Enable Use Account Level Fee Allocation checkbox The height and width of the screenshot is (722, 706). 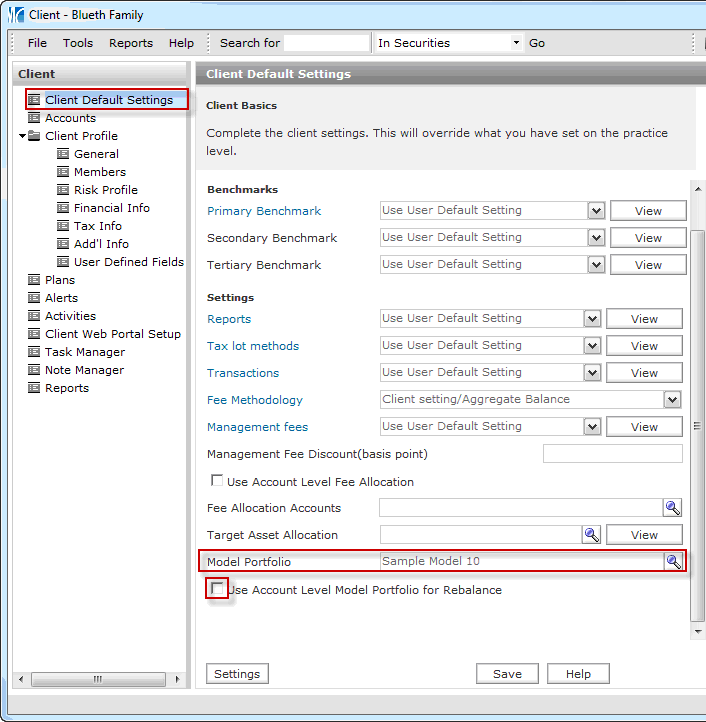[217, 481]
